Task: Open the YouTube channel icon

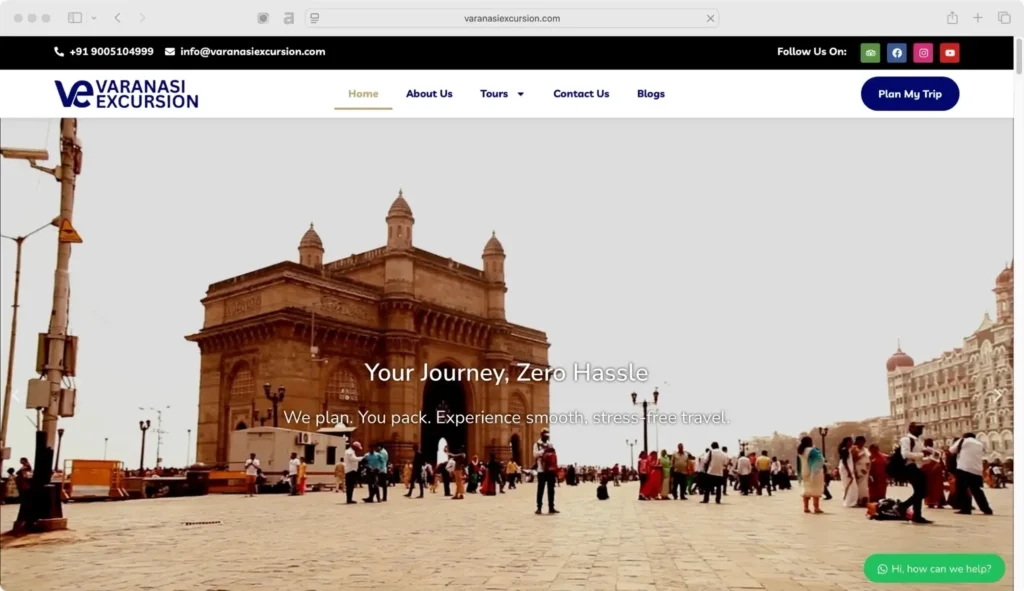Action: tap(949, 52)
